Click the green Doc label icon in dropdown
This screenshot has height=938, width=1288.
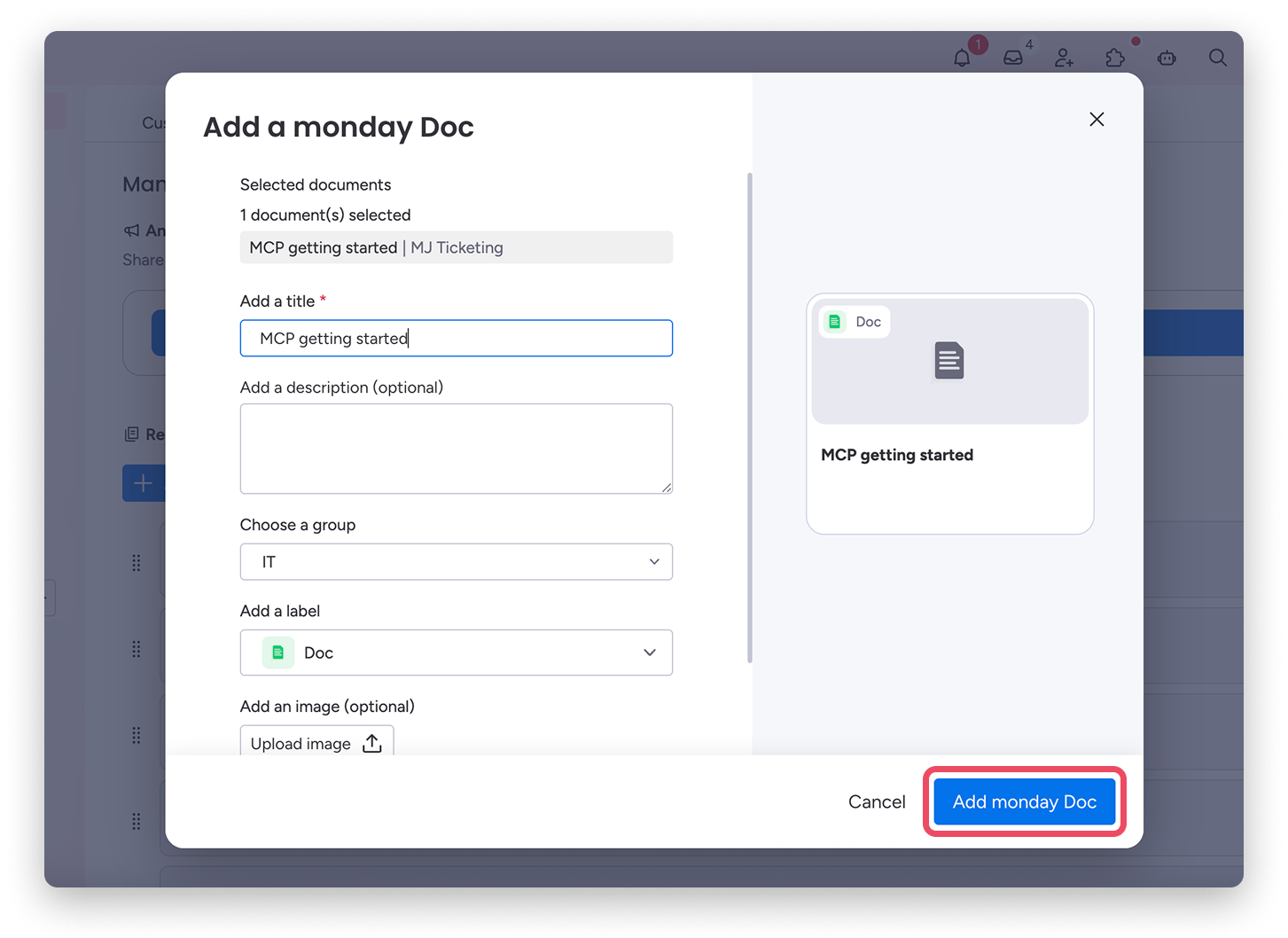(x=278, y=653)
